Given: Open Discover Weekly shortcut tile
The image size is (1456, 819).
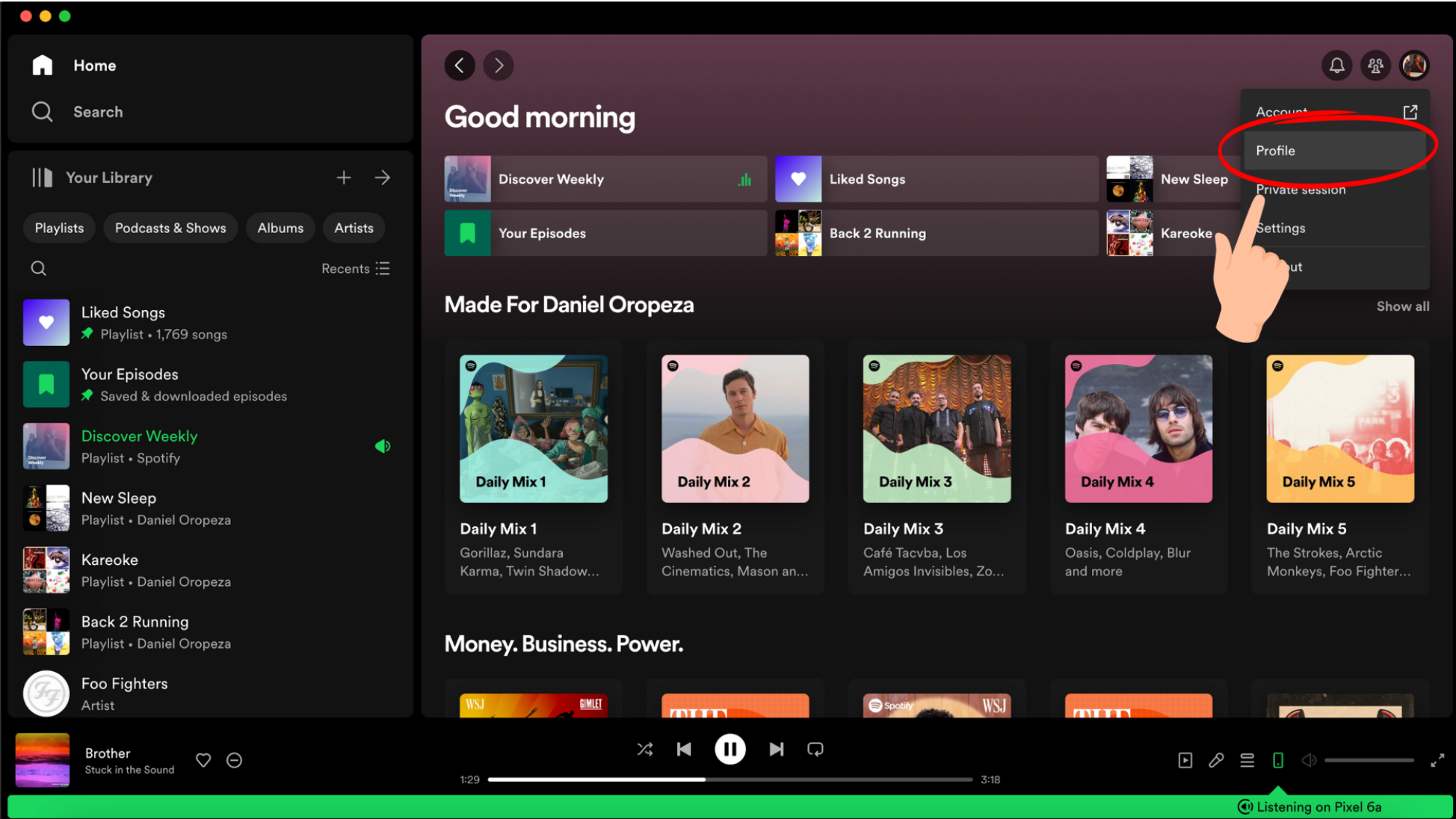Looking at the screenshot, I should click(x=606, y=179).
